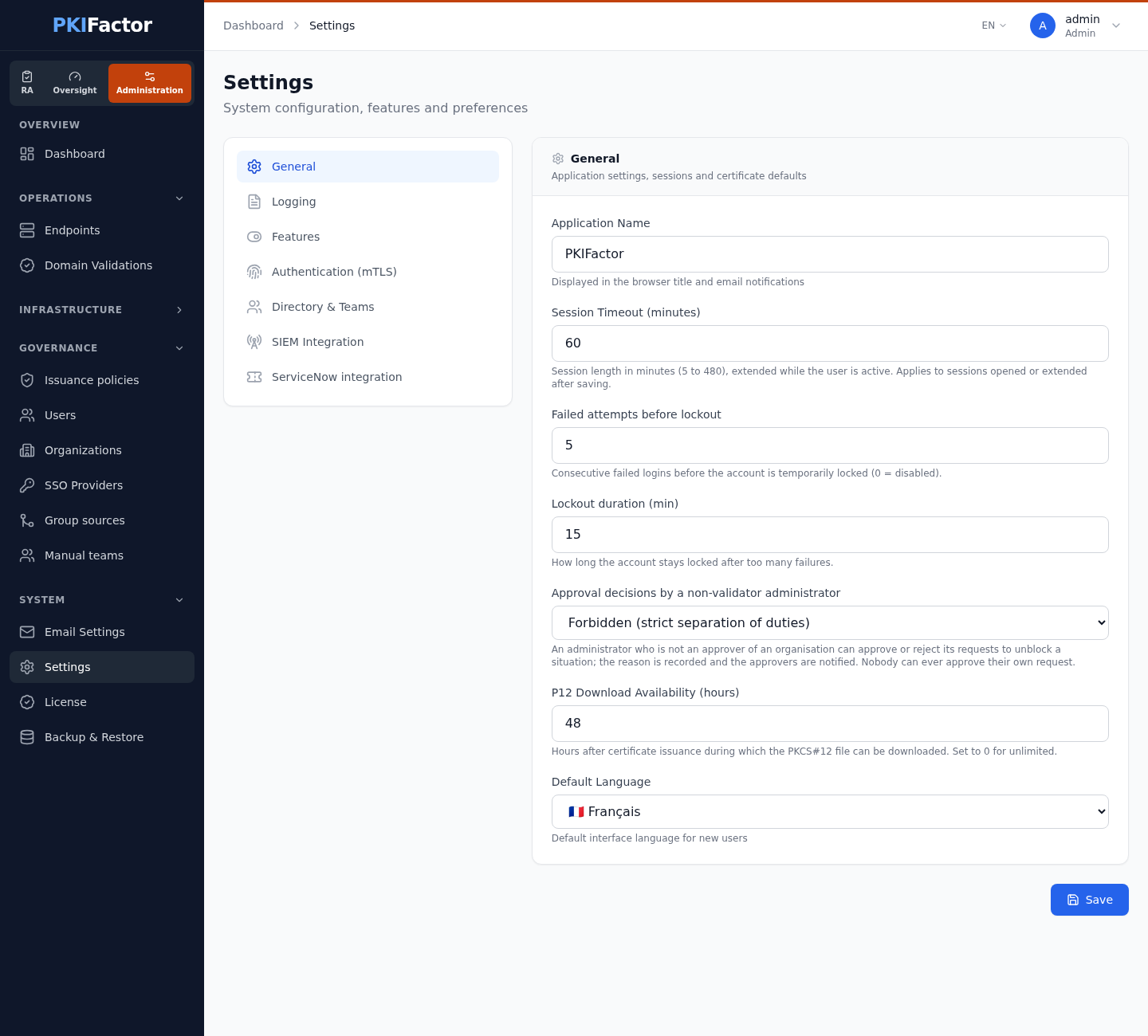Click the Organizations building icon

[27, 450]
